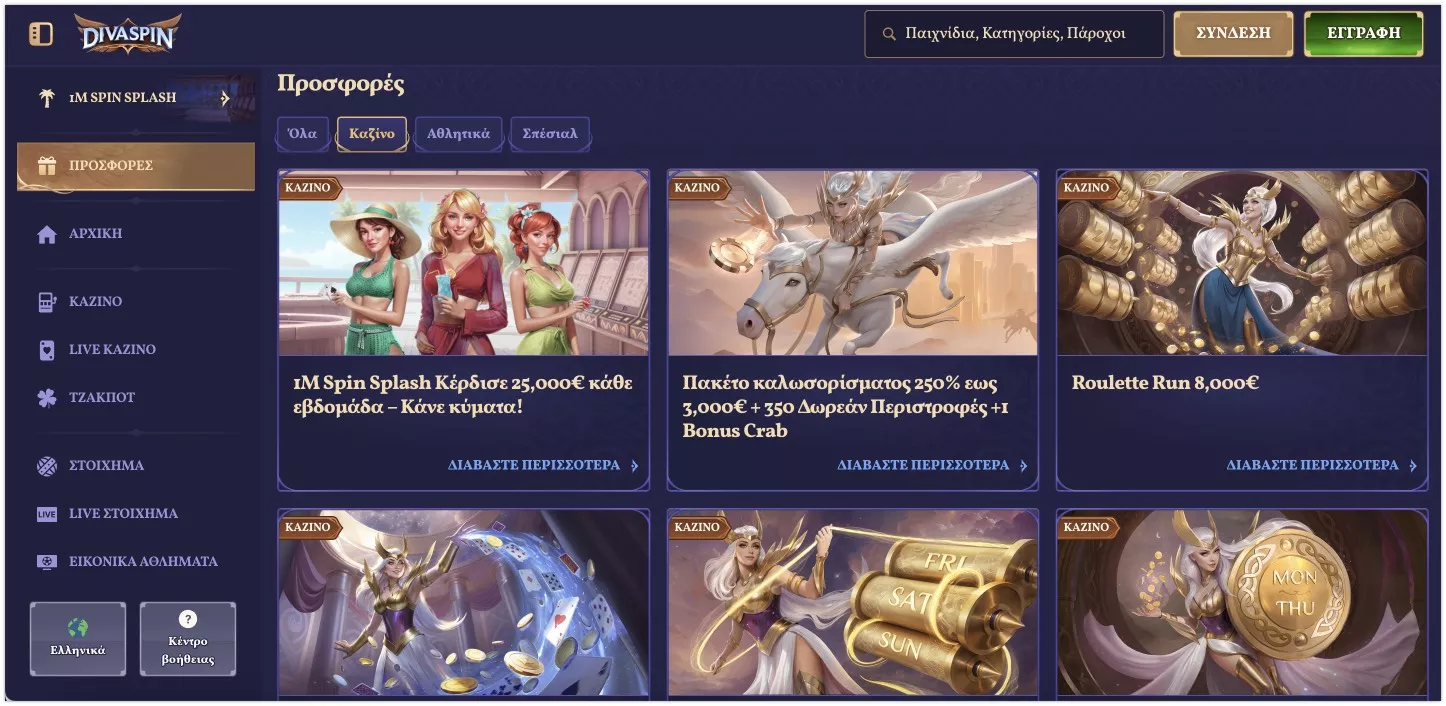Click the home icon next to ΑΡΧΙΚΗ
Viewport: 1446px width, 706px height.
47,234
